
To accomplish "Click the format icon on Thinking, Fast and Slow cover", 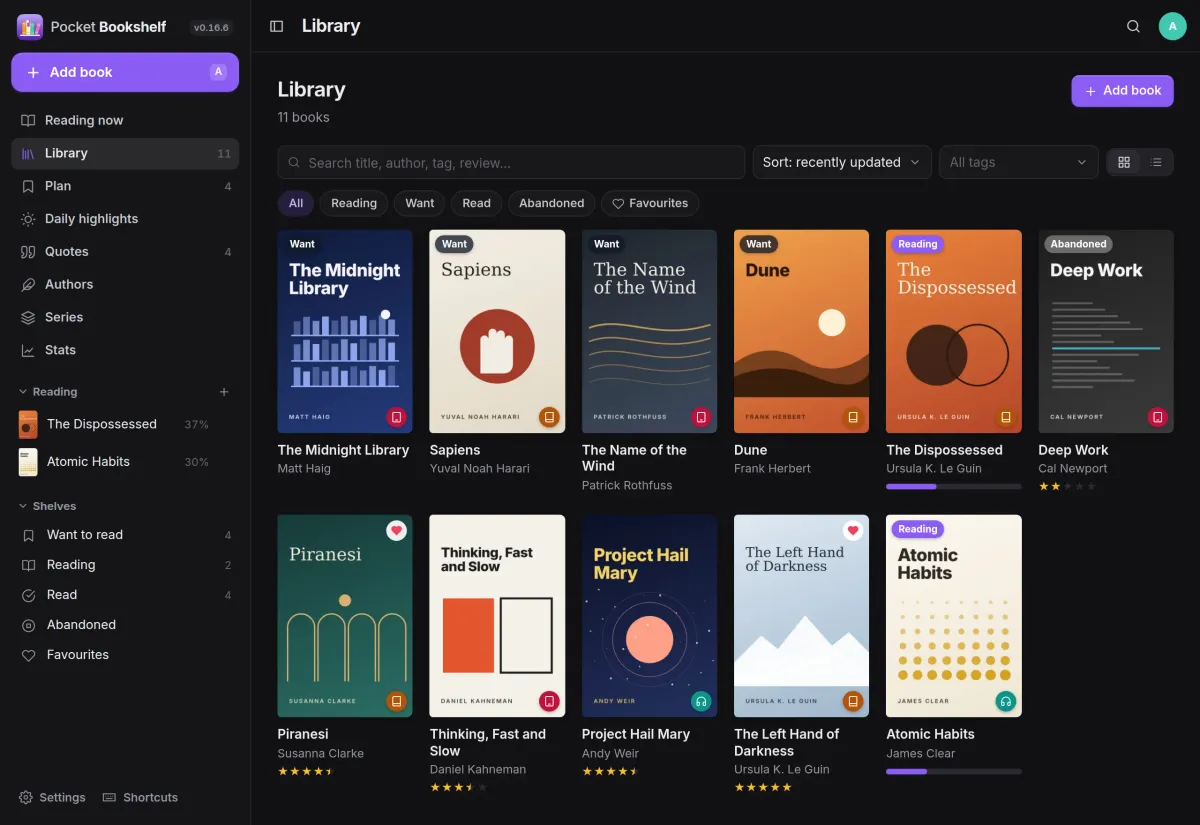I will tap(548, 701).
